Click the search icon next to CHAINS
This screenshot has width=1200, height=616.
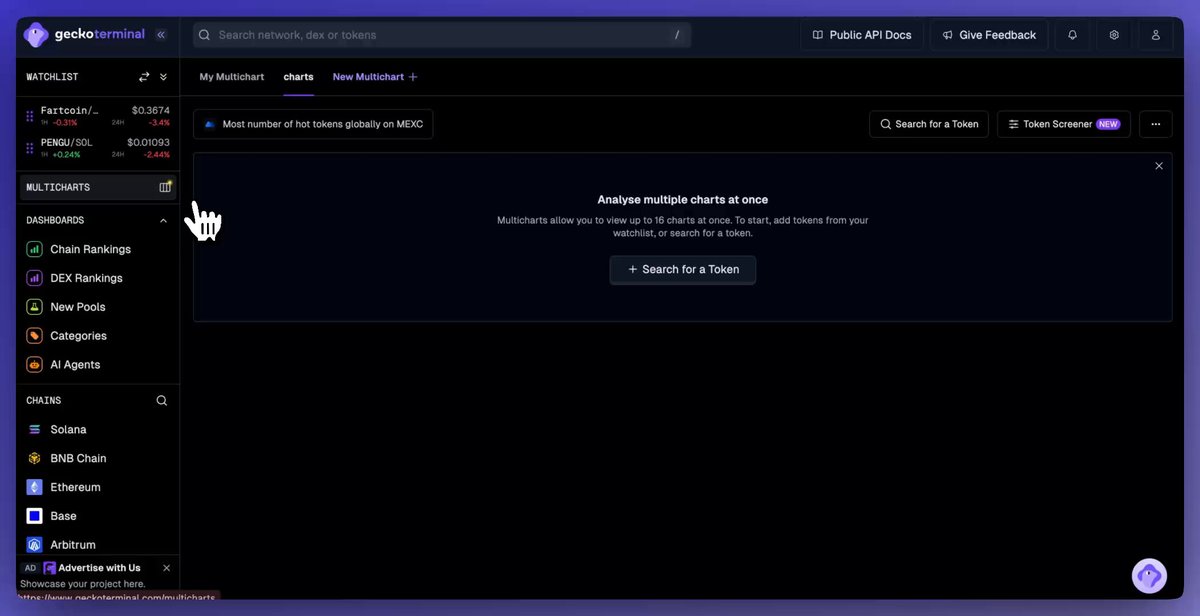(x=160, y=399)
